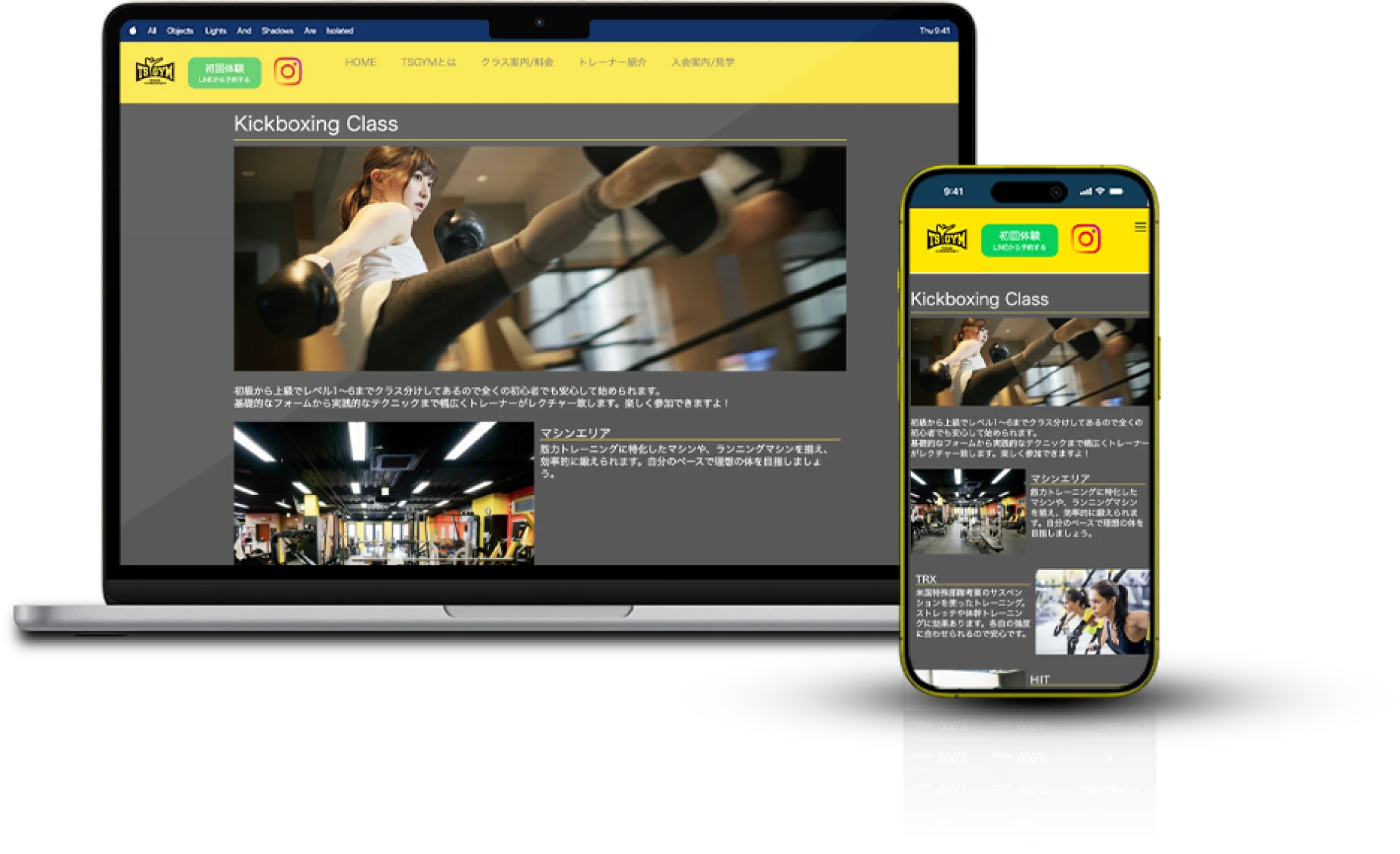Tap the Instagram icon on the phone
This screenshot has height=854, width=1400.
pyautogui.click(x=1086, y=239)
